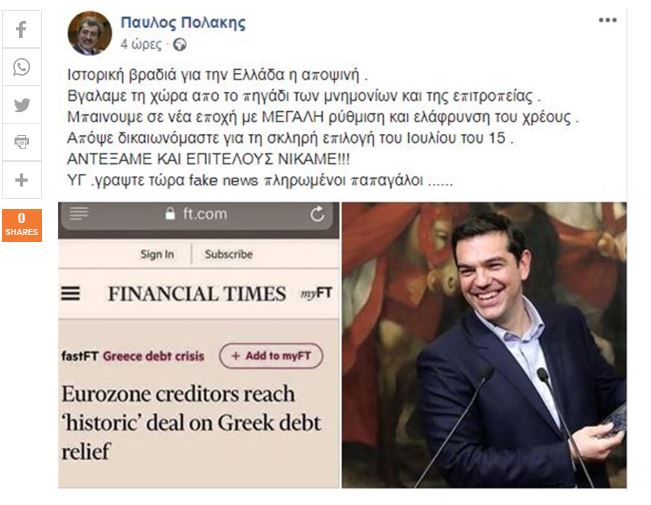651x505 pixels.
Task: Open the Greece debt crisis topic link
Action: [154, 356]
